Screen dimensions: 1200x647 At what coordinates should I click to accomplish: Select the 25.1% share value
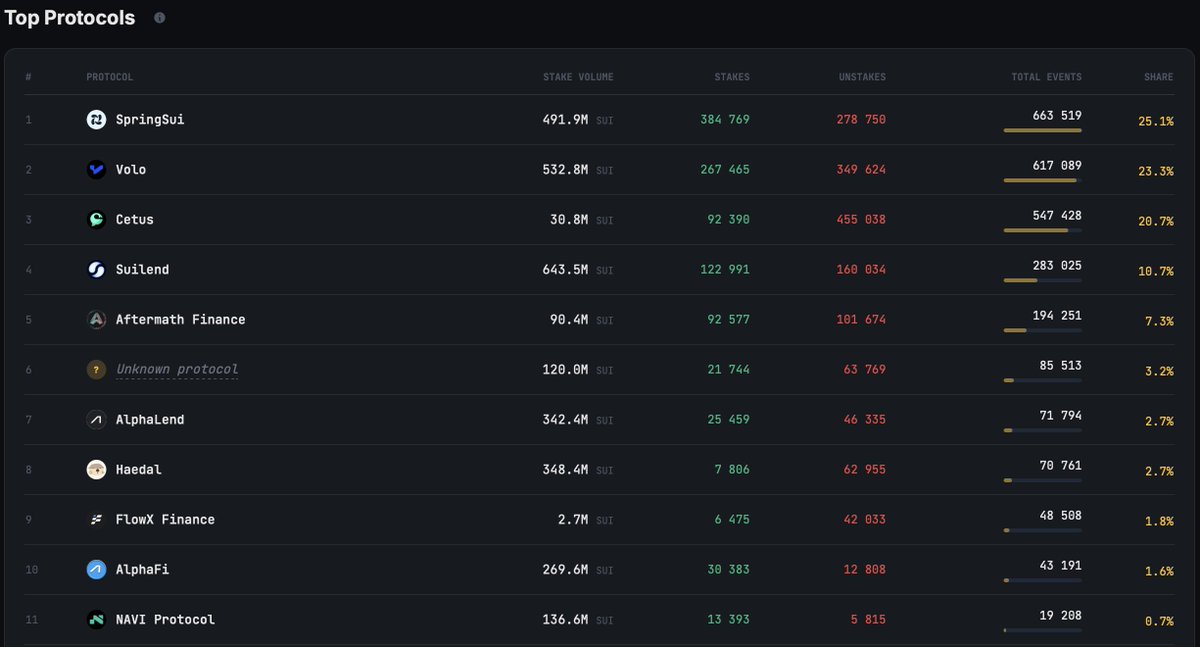tap(1156, 121)
